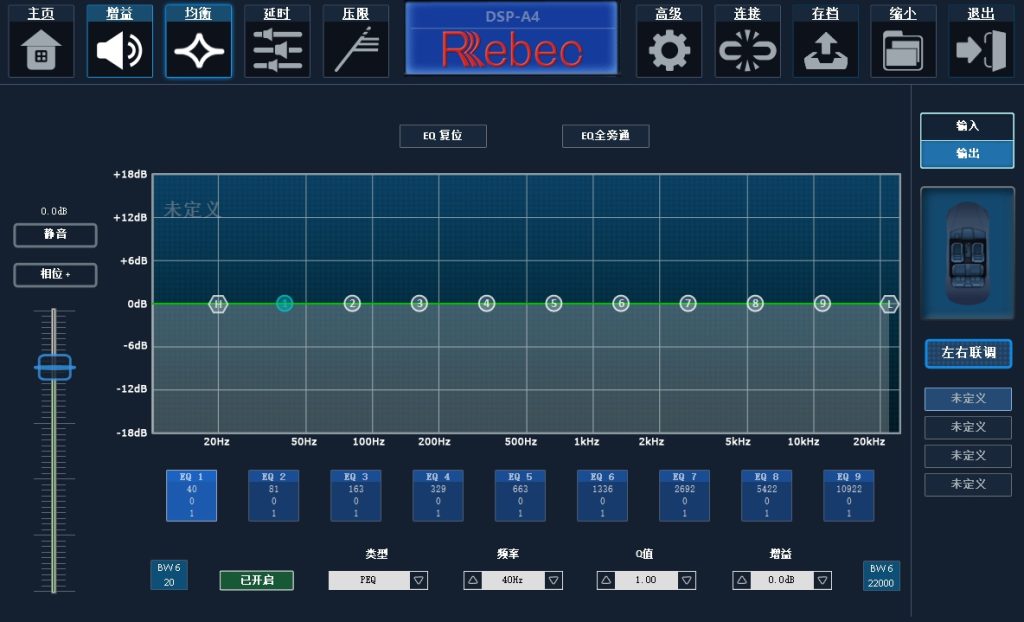
Task: Select EQ node 2 on the curve
Action: pyautogui.click(x=352, y=303)
